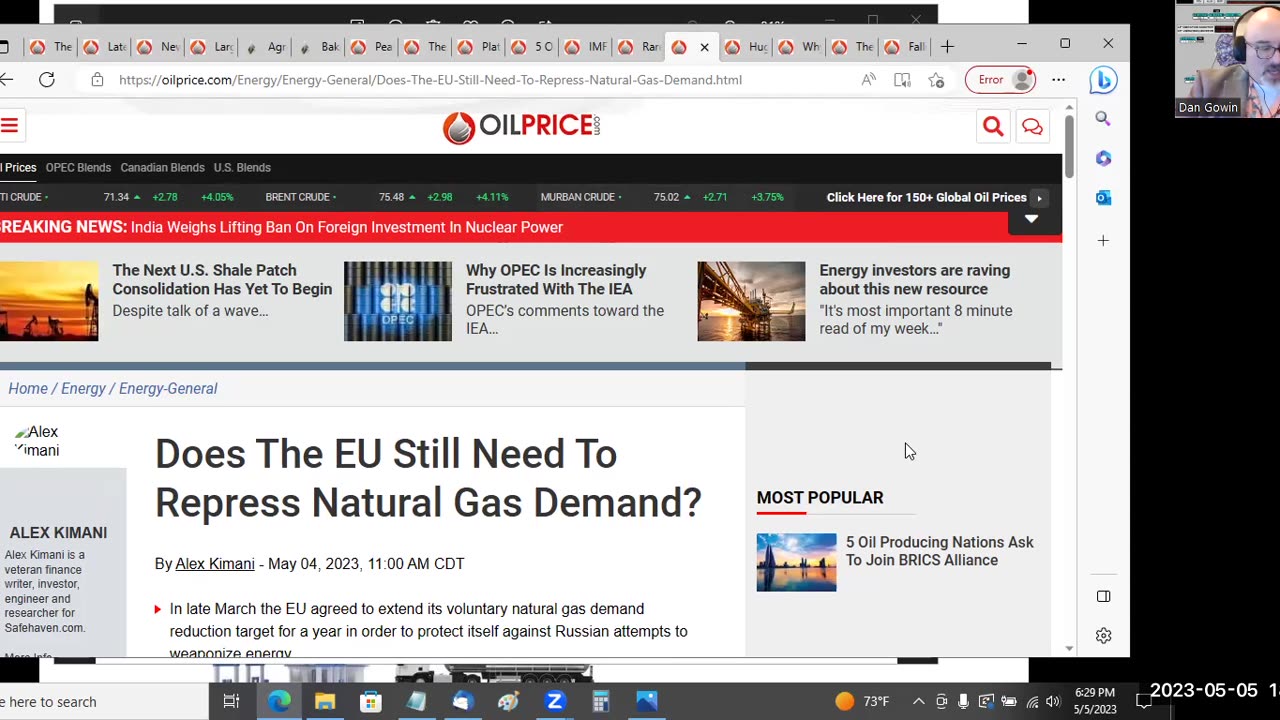Click the Alex Kimani author byline link
The width and height of the screenshot is (1280, 720).
click(x=215, y=564)
